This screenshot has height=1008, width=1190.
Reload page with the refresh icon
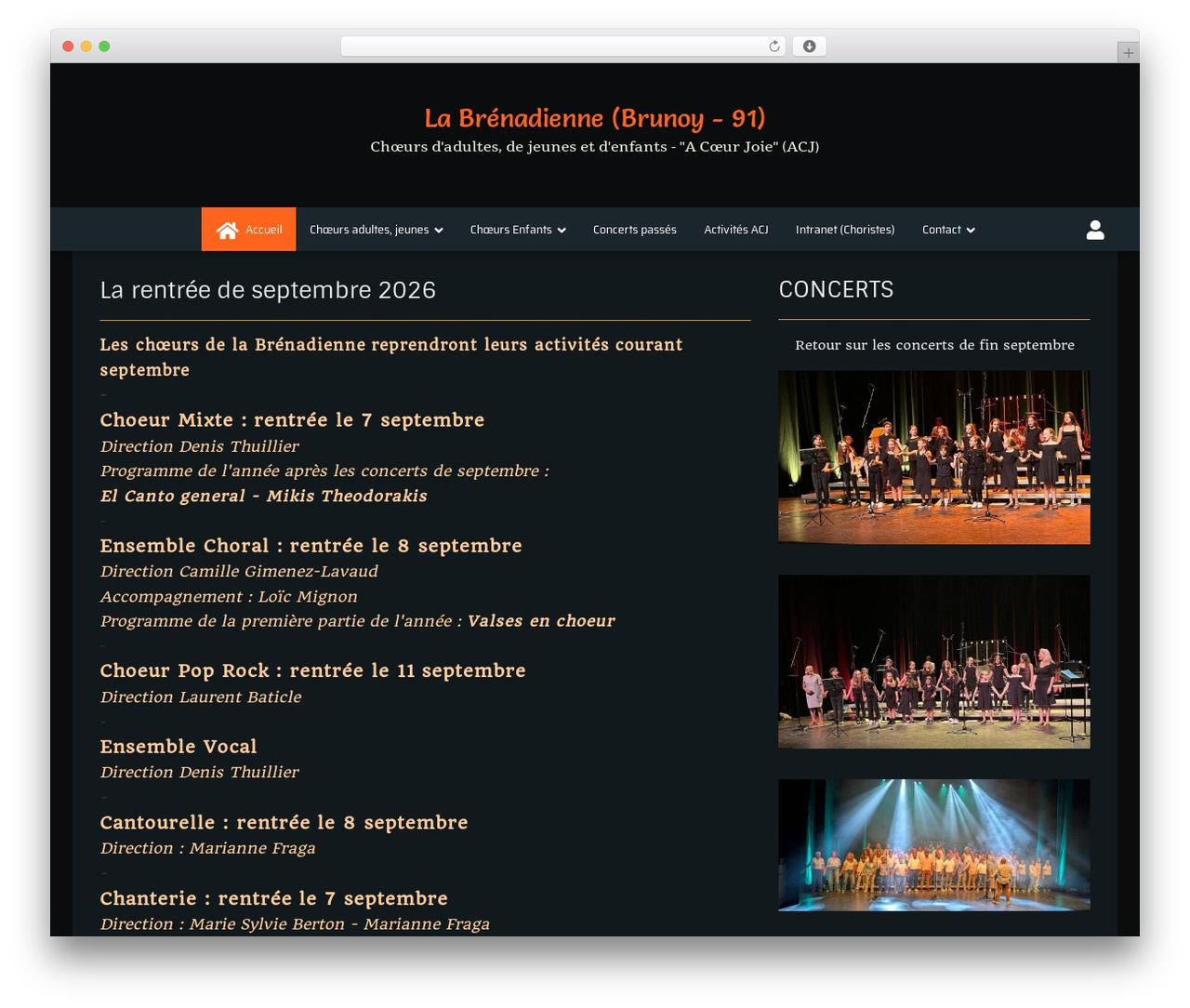(774, 46)
